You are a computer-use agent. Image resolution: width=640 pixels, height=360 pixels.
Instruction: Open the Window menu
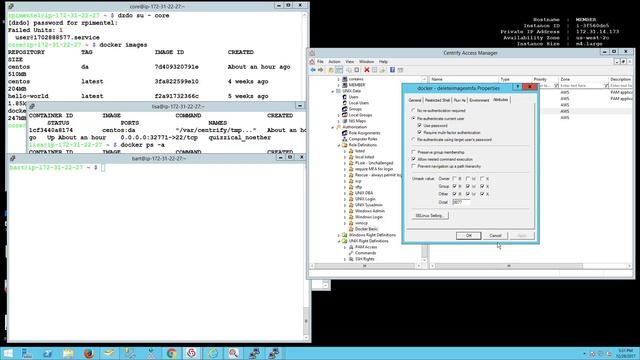pyautogui.click(x=367, y=62)
